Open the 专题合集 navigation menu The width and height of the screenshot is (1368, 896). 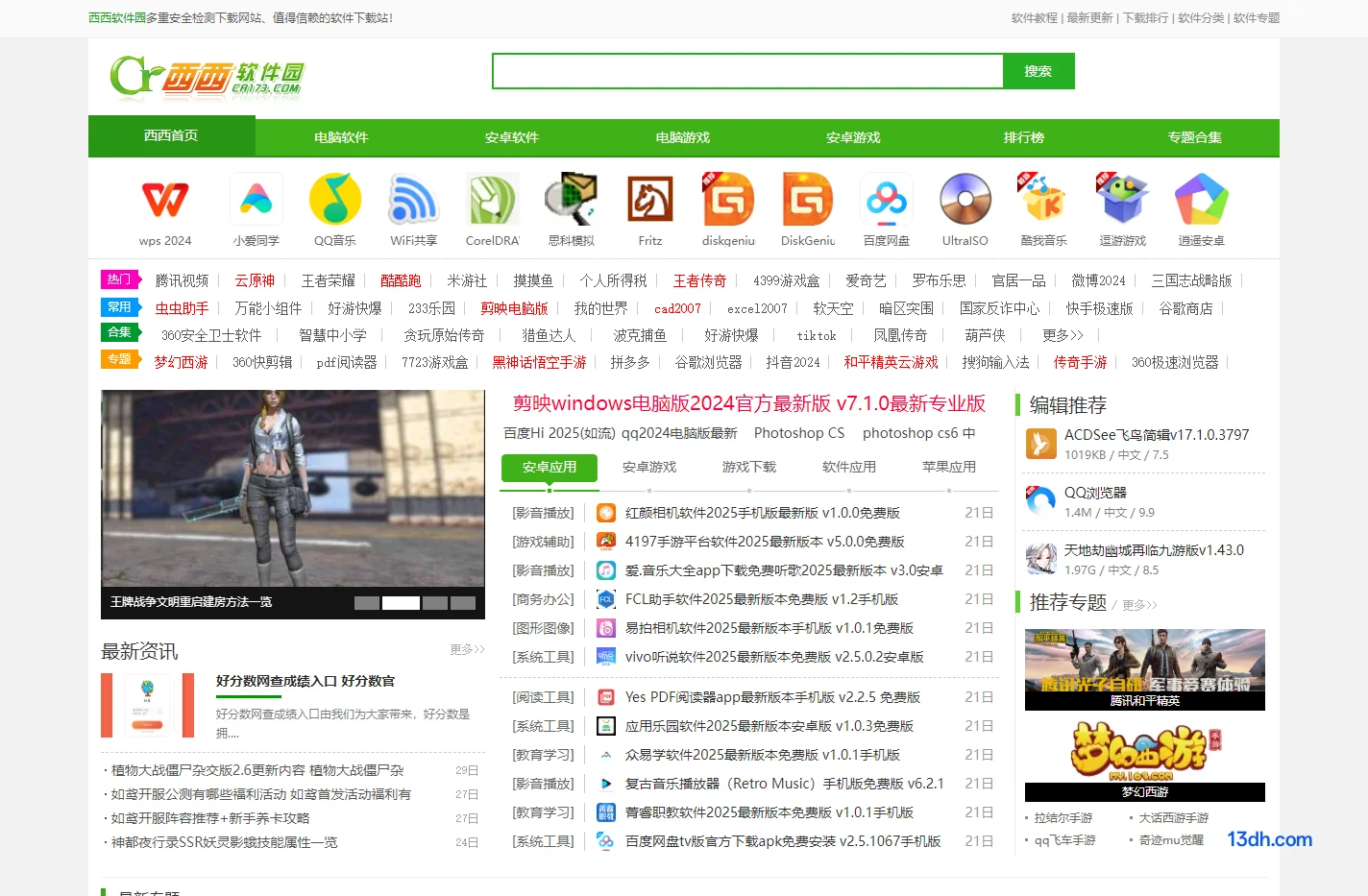[x=1195, y=137]
